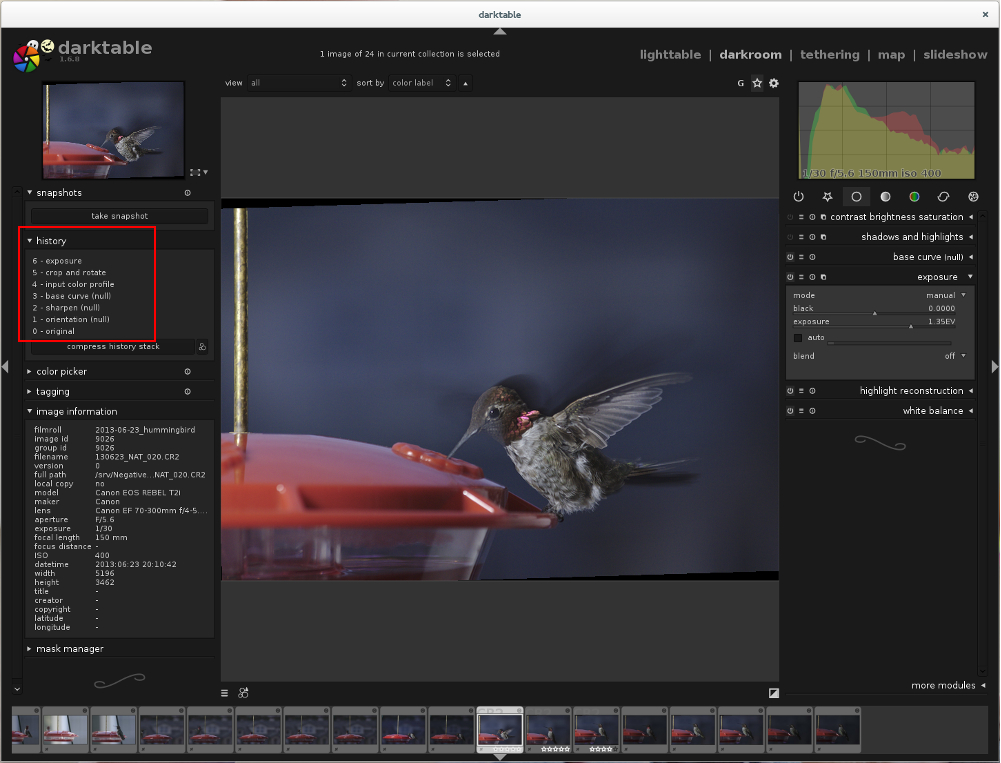Click the take snapshot button
The height and width of the screenshot is (763, 1001).
[119, 216]
